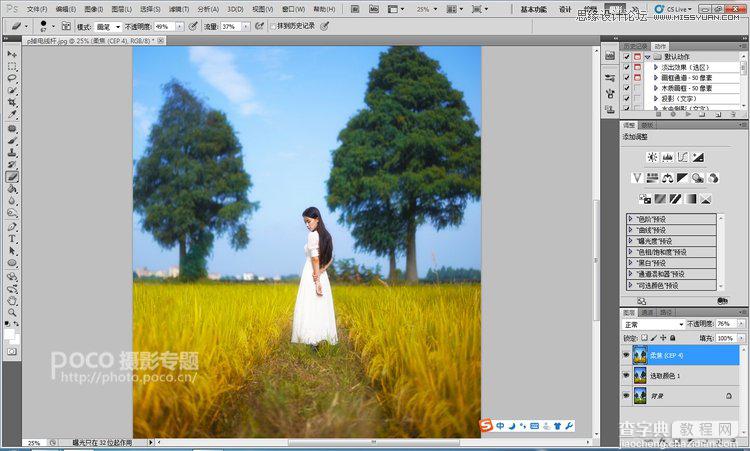Add a Levels adjustment
The height and width of the screenshot is (451, 750).
(x=667, y=157)
